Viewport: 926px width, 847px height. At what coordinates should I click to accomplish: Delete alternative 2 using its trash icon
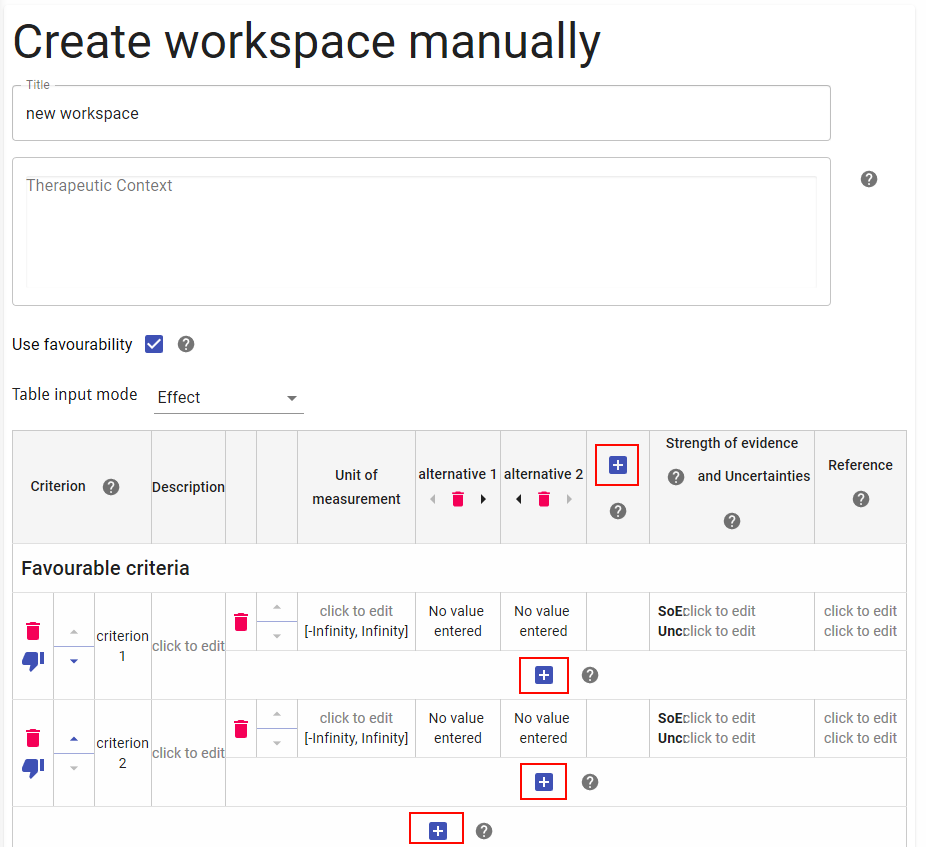[x=544, y=499]
